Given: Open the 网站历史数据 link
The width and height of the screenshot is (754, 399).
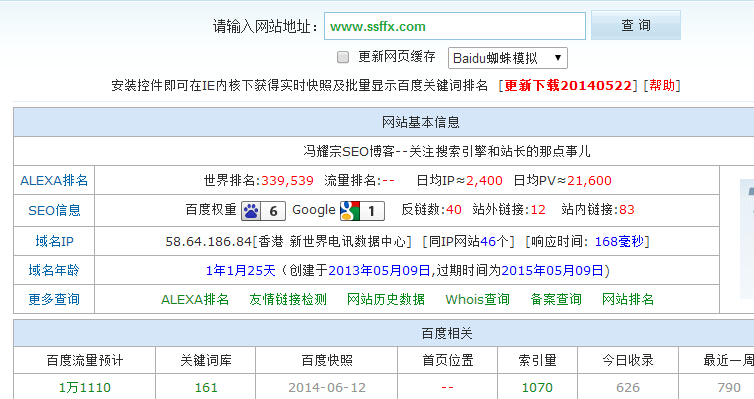Looking at the screenshot, I should pyautogui.click(x=386, y=299).
